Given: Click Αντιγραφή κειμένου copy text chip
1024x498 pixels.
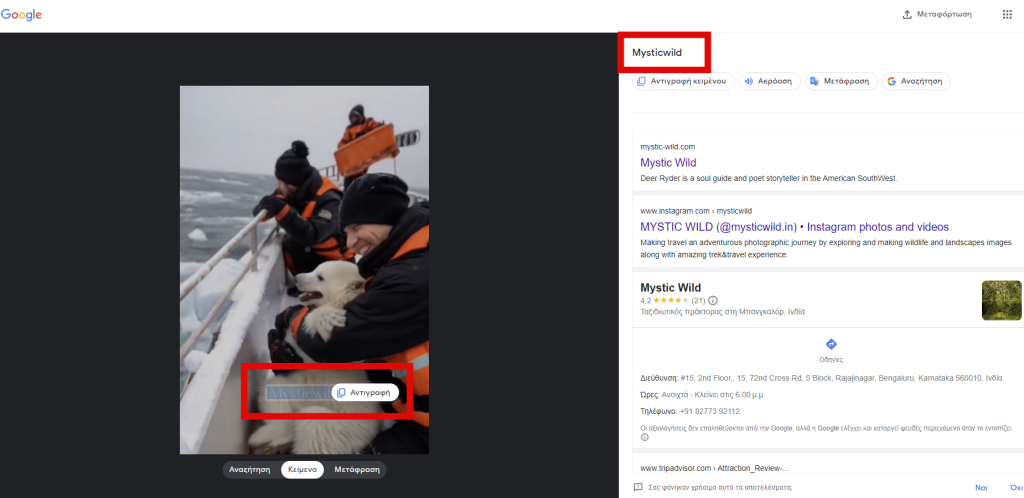Looking at the screenshot, I should click(683, 82).
